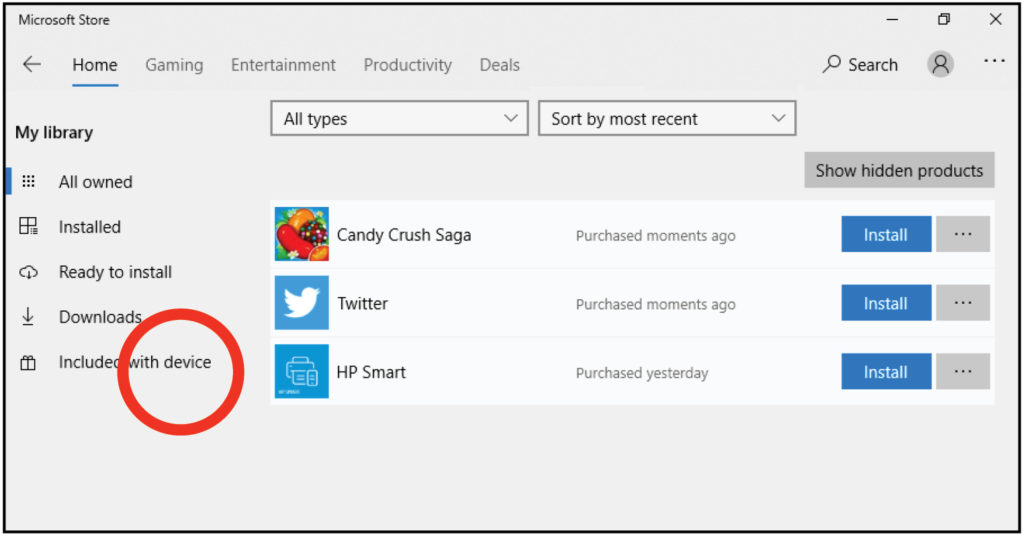The width and height of the screenshot is (1024, 539).
Task: Click the Candy Crush Saga title
Action: [404, 235]
